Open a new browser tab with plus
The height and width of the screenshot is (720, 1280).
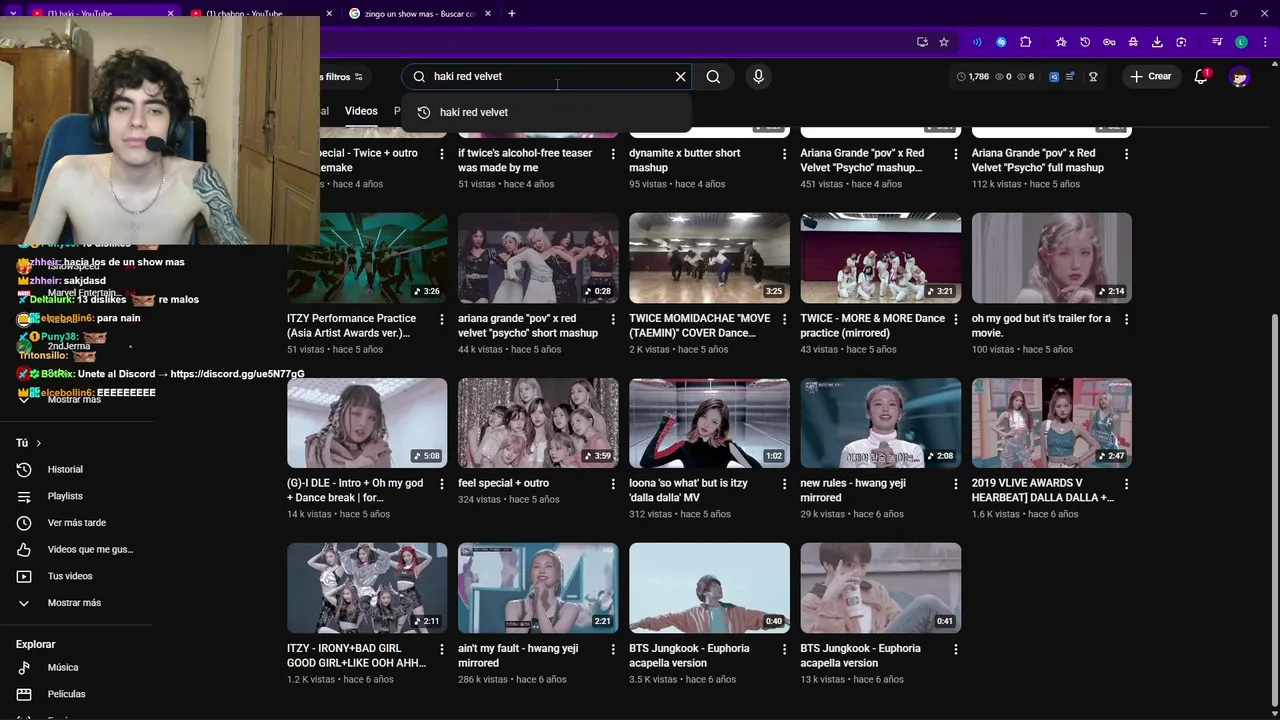512,13
